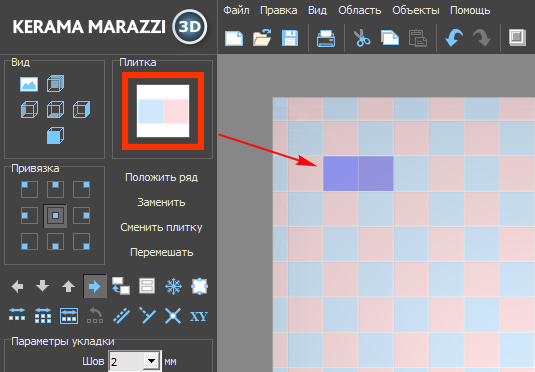Screen dimensions: 535x372
Task: Click the rotate dotted-row icon
Action: (x=95, y=315)
